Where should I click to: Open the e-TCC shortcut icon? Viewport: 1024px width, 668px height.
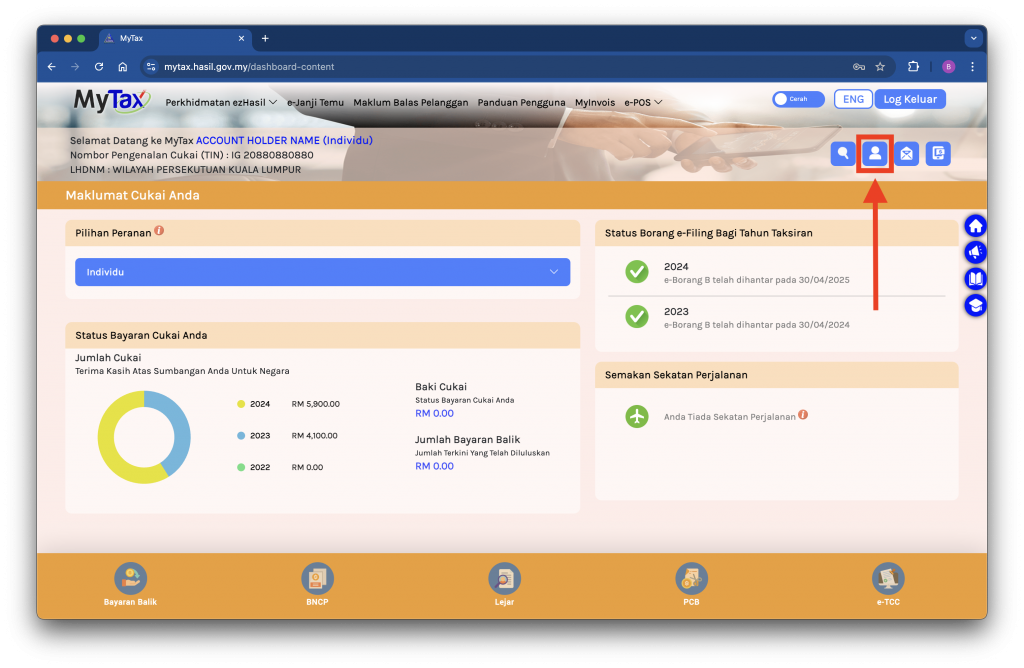click(887, 578)
